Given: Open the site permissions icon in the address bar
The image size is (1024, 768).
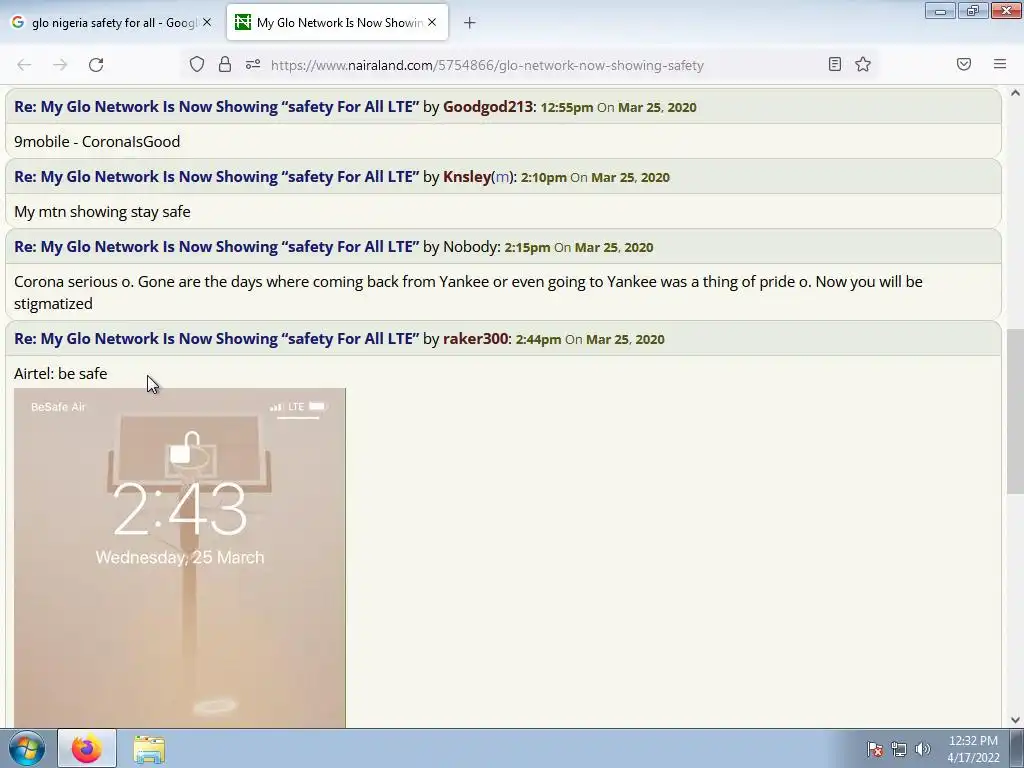Looking at the screenshot, I should point(253,64).
